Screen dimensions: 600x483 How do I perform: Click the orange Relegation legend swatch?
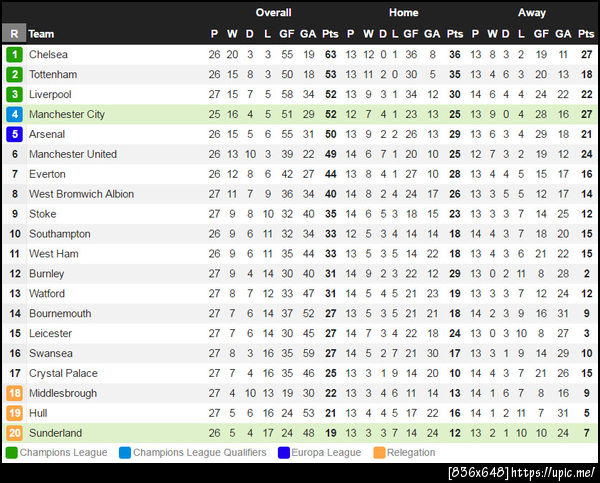379,453
